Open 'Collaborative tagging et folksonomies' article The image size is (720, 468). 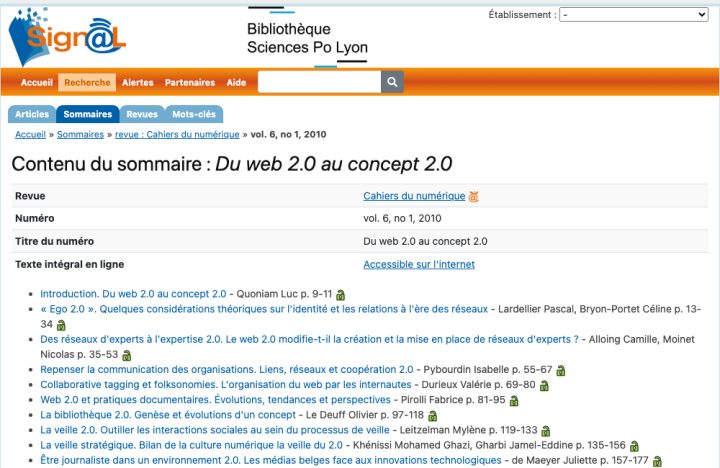point(226,385)
